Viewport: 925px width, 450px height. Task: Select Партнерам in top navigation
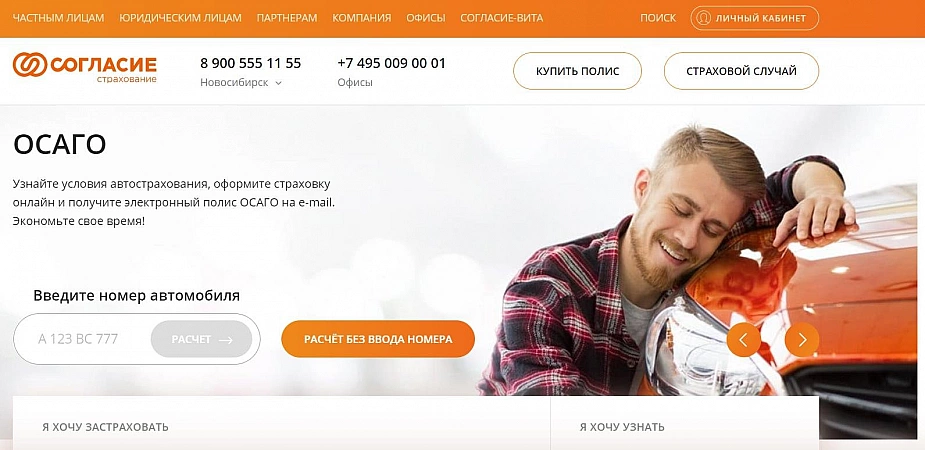[x=287, y=18]
